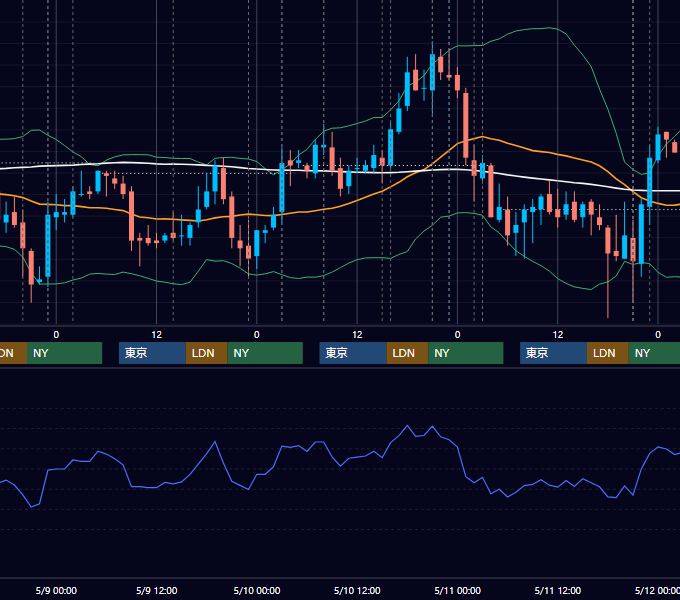
Task: Click hour label 0 above 5/11 00:00
Action: (458, 335)
